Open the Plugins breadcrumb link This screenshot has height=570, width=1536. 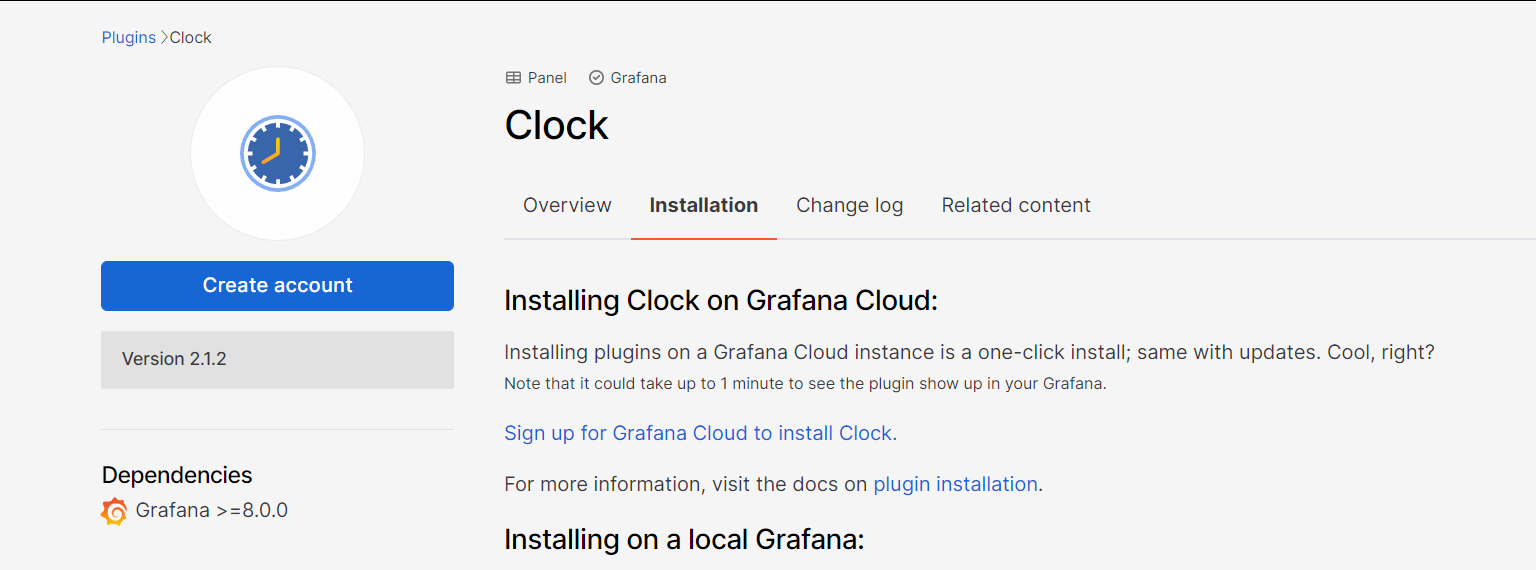[x=129, y=38]
